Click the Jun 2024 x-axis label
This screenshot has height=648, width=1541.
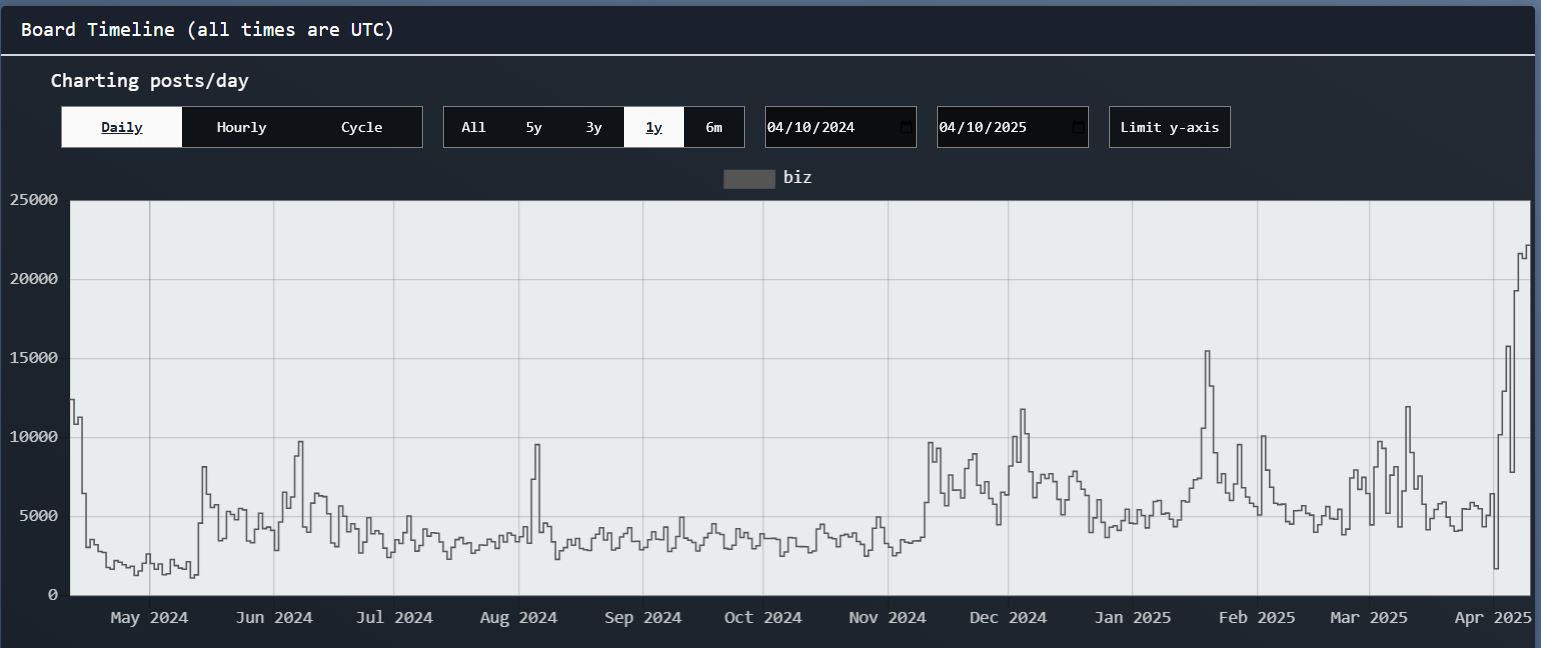point(274,618)
